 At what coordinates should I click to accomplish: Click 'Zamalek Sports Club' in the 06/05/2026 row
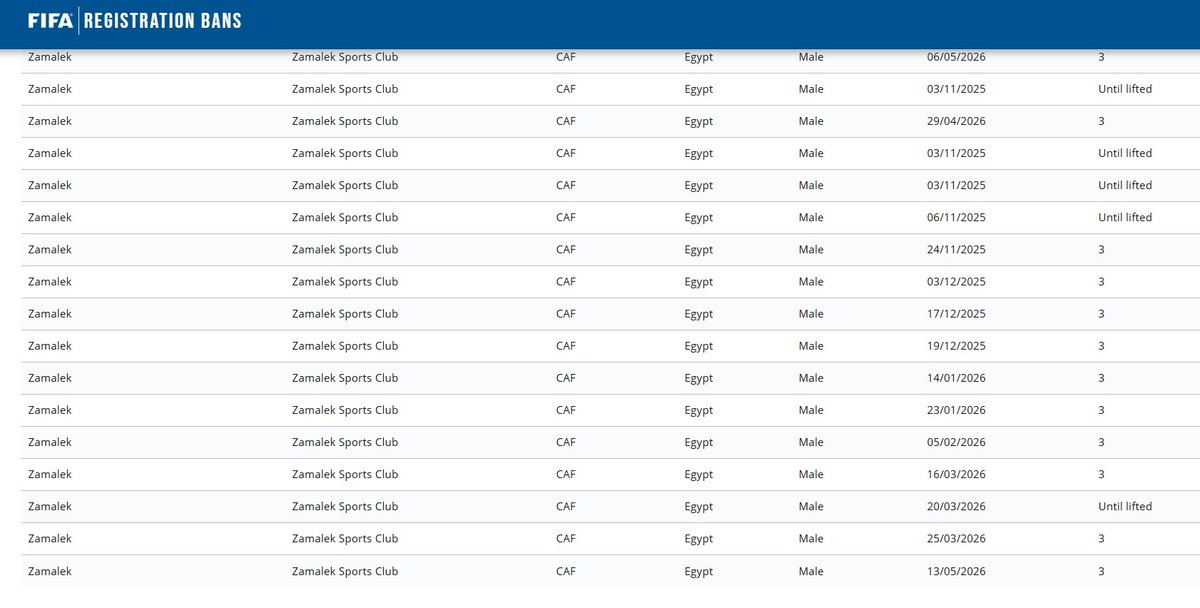[x=345, y=57]
